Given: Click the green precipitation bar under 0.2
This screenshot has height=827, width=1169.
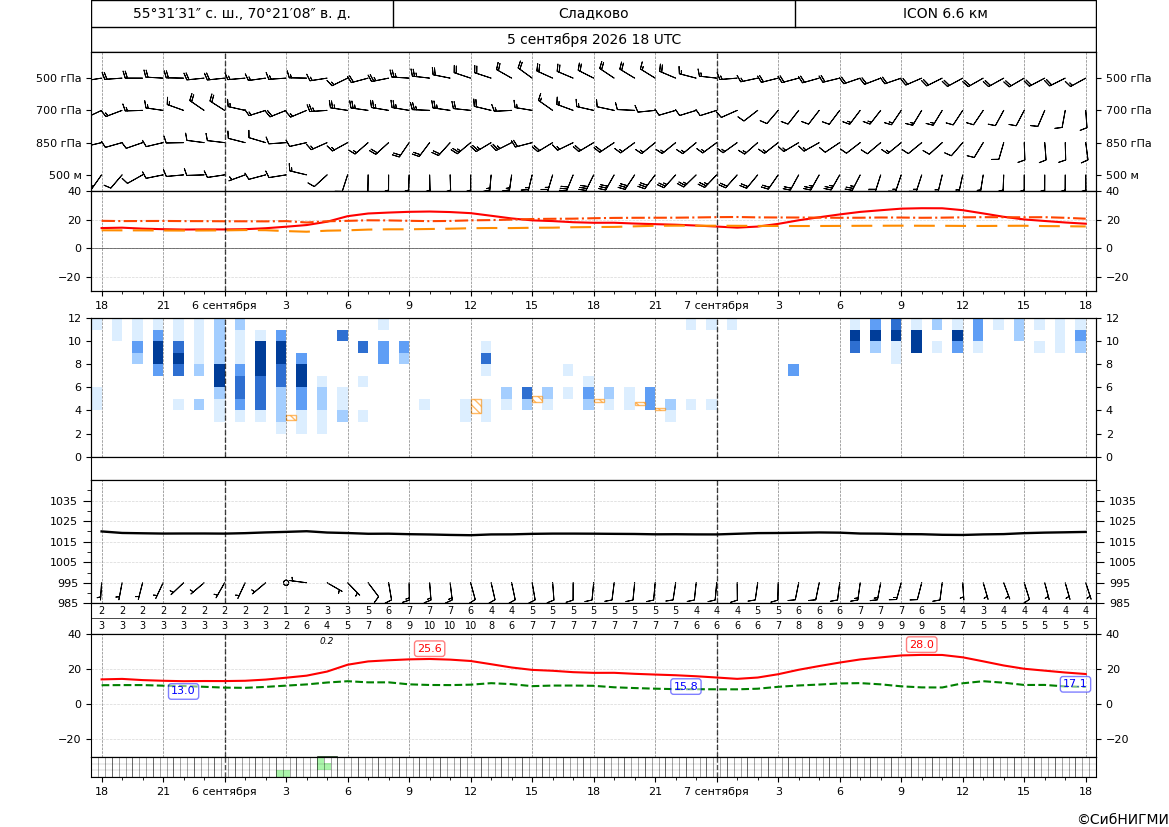Looking at the screenshot, I should coord(324,764).
